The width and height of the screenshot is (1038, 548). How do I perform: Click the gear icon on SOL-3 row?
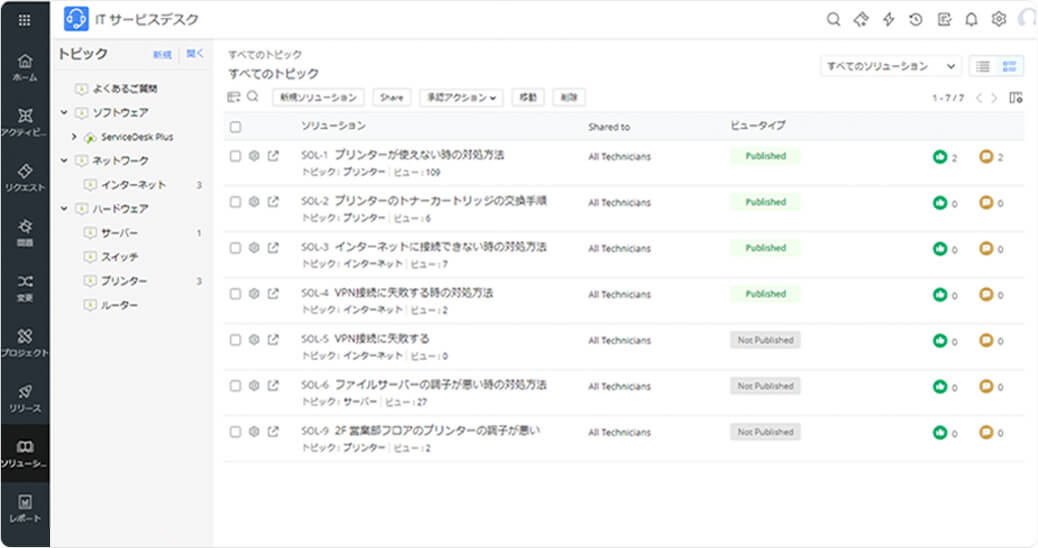point(254,248)
